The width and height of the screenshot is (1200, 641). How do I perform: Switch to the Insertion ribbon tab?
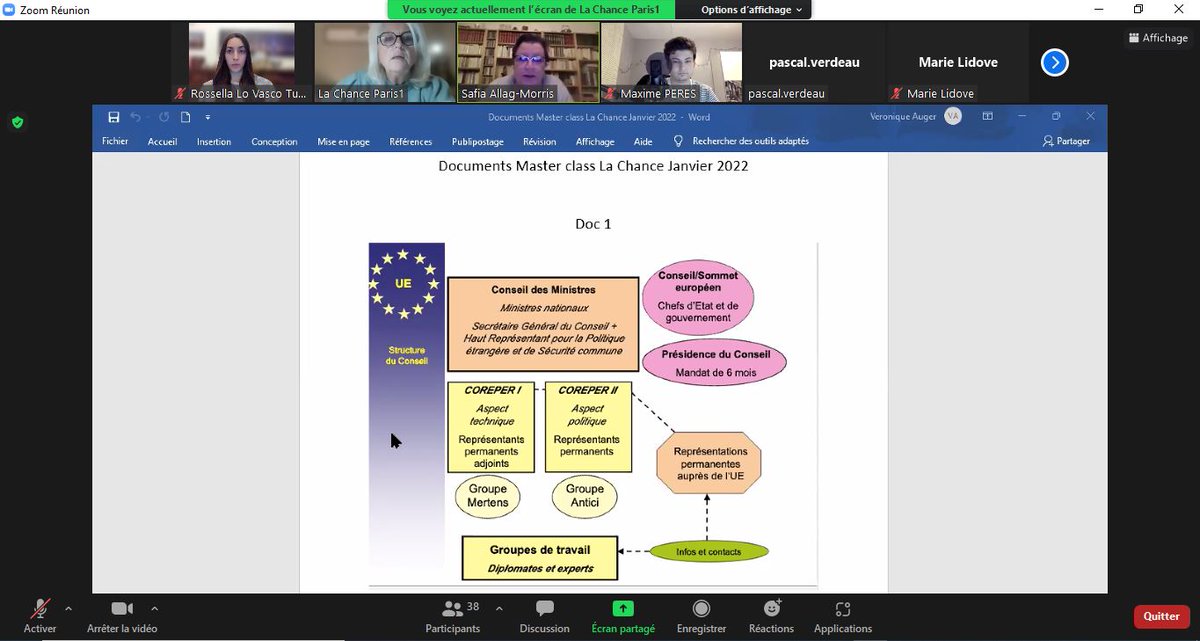coord(214,141)
